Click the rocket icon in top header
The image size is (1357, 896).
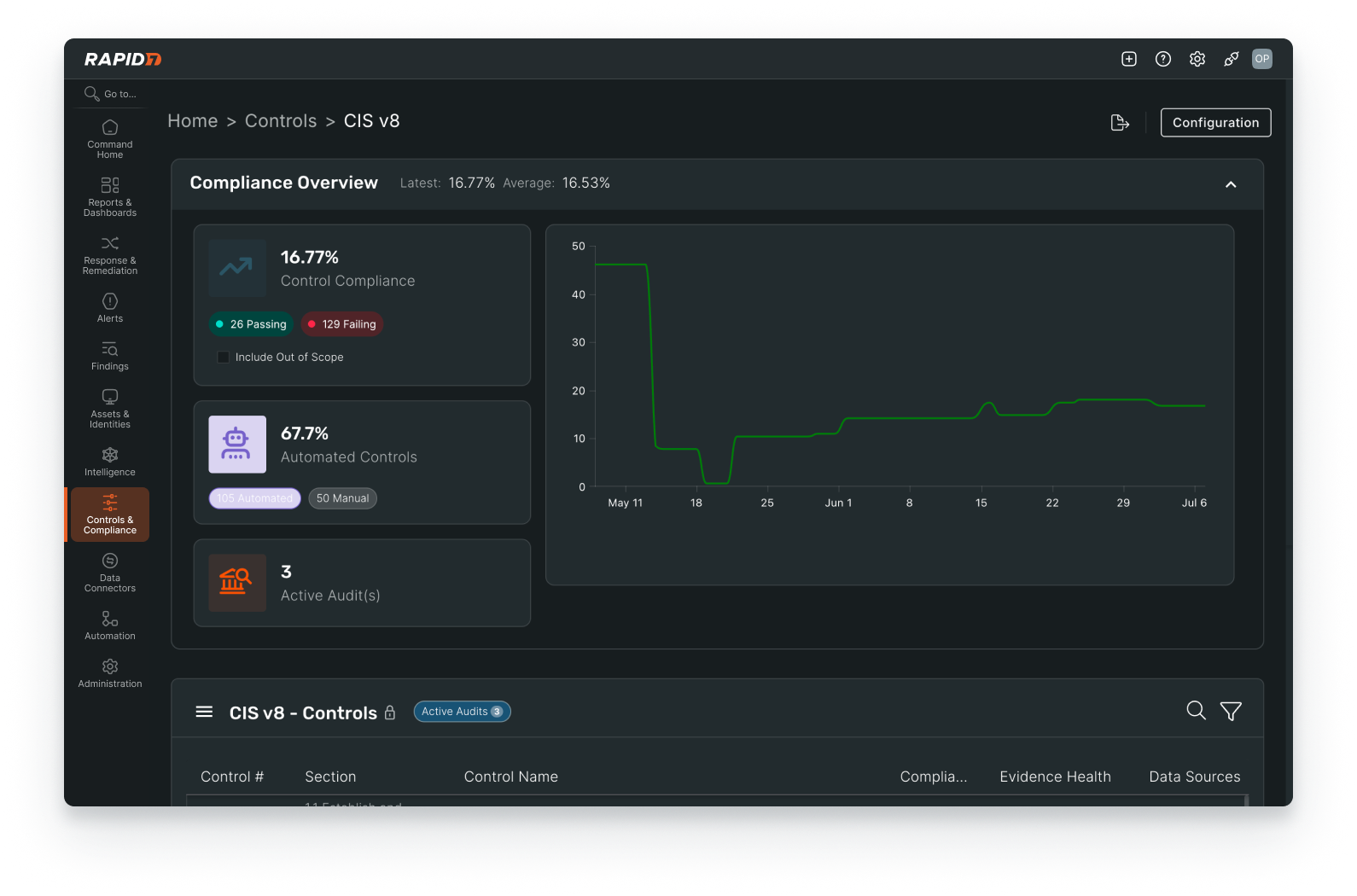point(1232,59)
